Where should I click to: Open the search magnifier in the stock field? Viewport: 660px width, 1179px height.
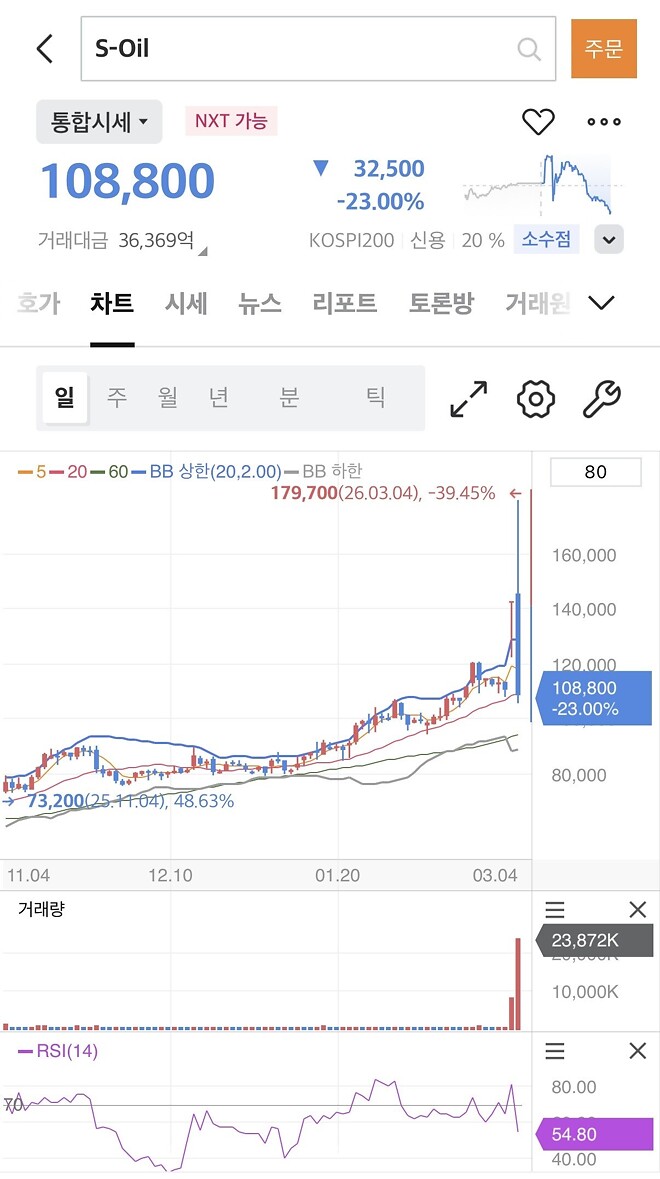[x=528, y=48]
